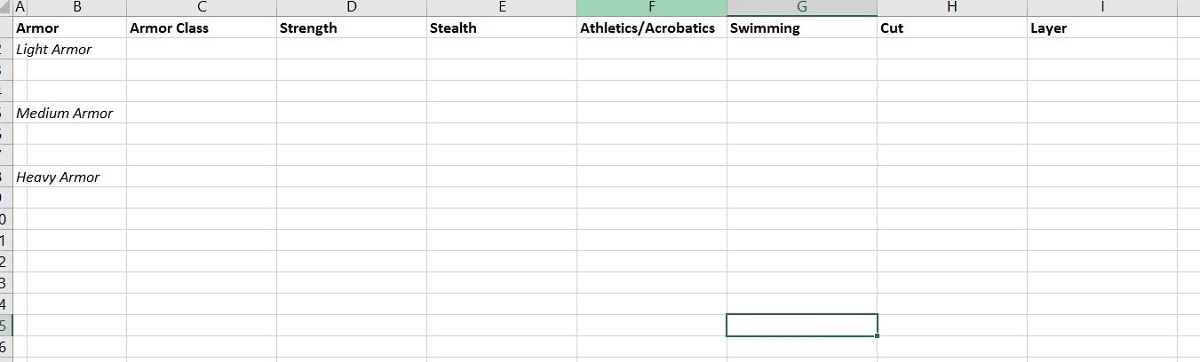Select entire column D via its header
Image resolution: width=1200 pixels, height=362 pixels.
(x=351, y=8)
